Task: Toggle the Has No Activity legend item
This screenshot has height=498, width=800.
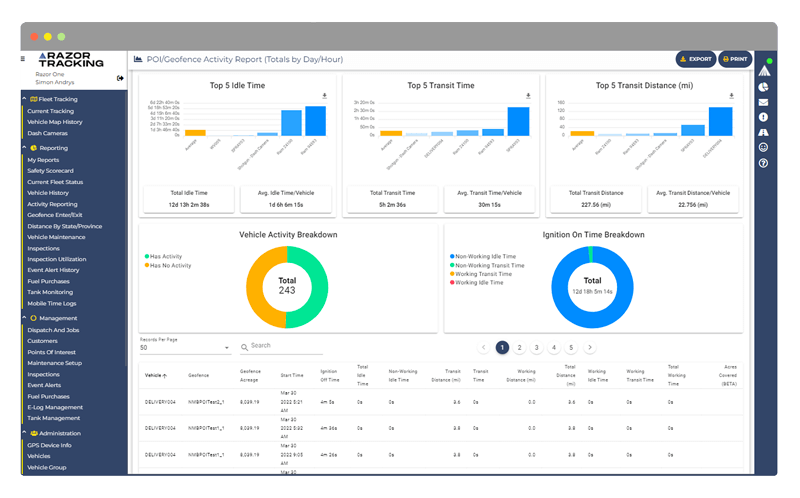Action: 168,265
